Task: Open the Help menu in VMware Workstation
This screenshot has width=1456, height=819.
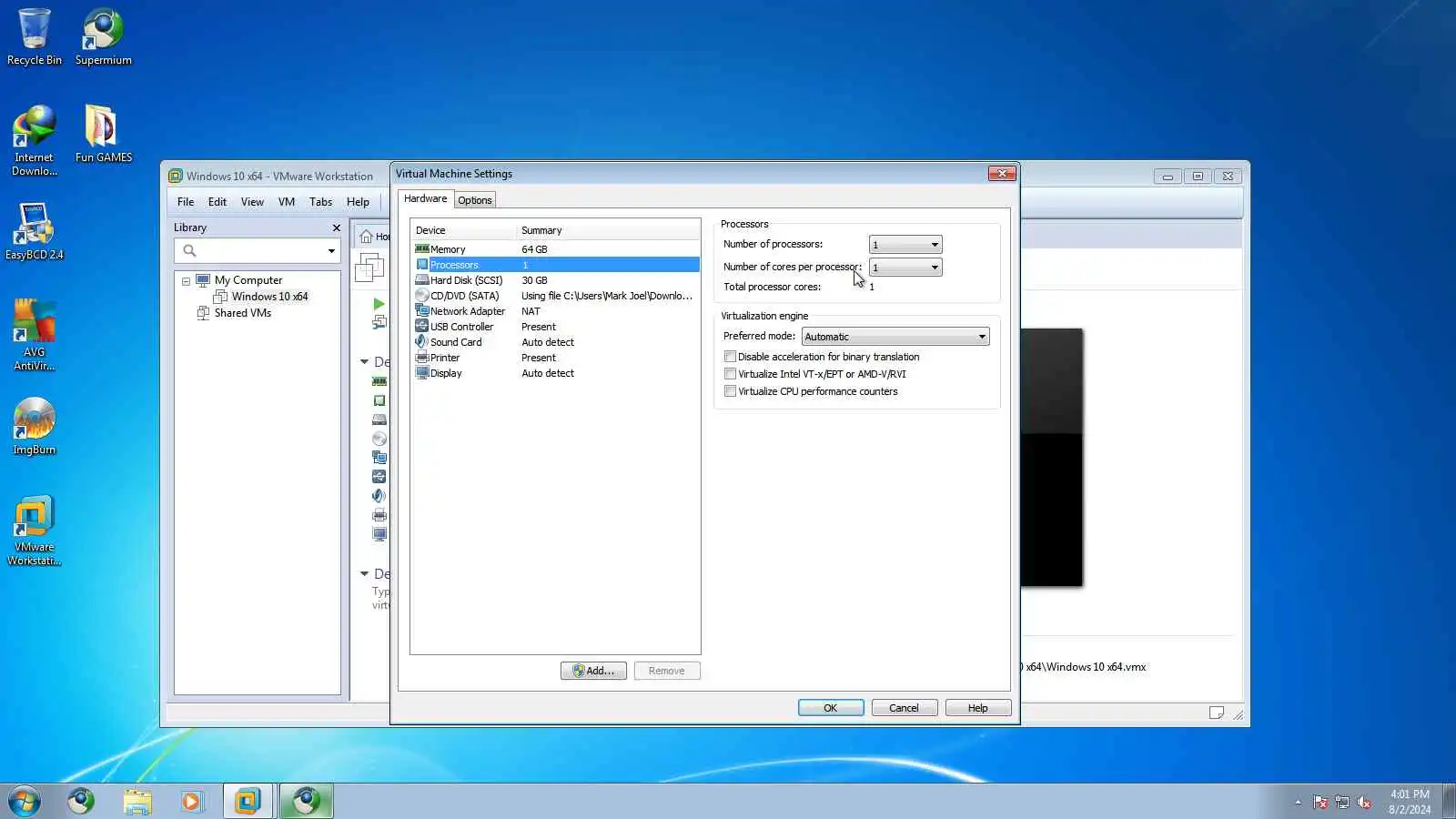Action: click(358, 202)
